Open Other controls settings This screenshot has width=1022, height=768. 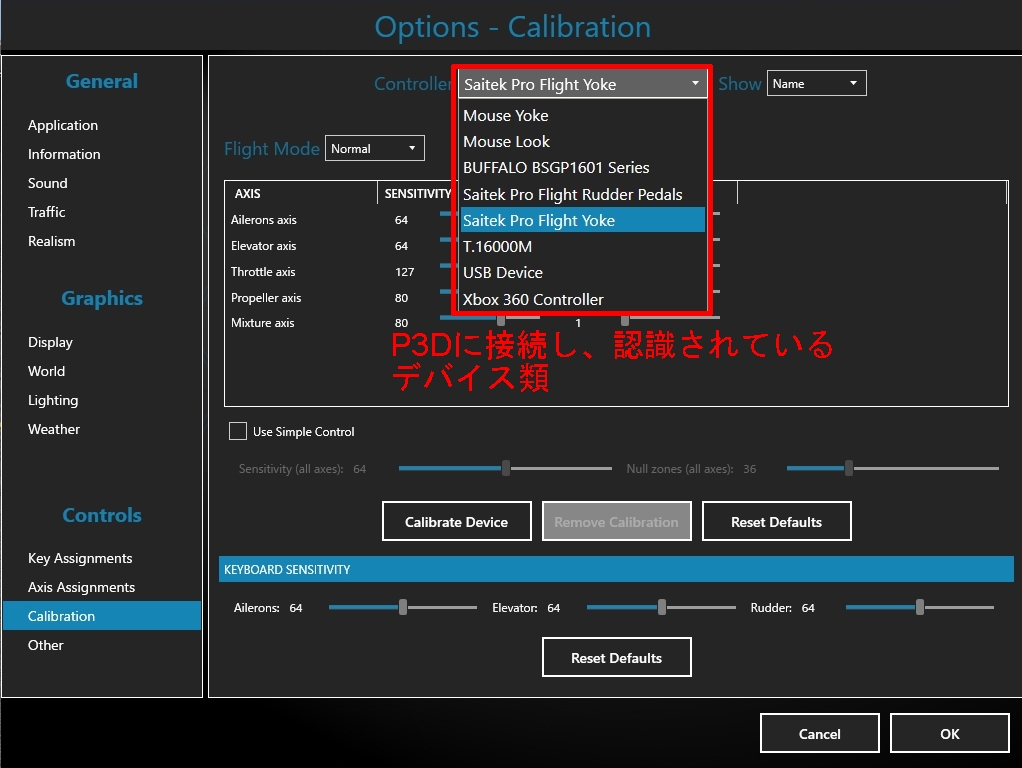pyautogui.click(x=46, y=645)
